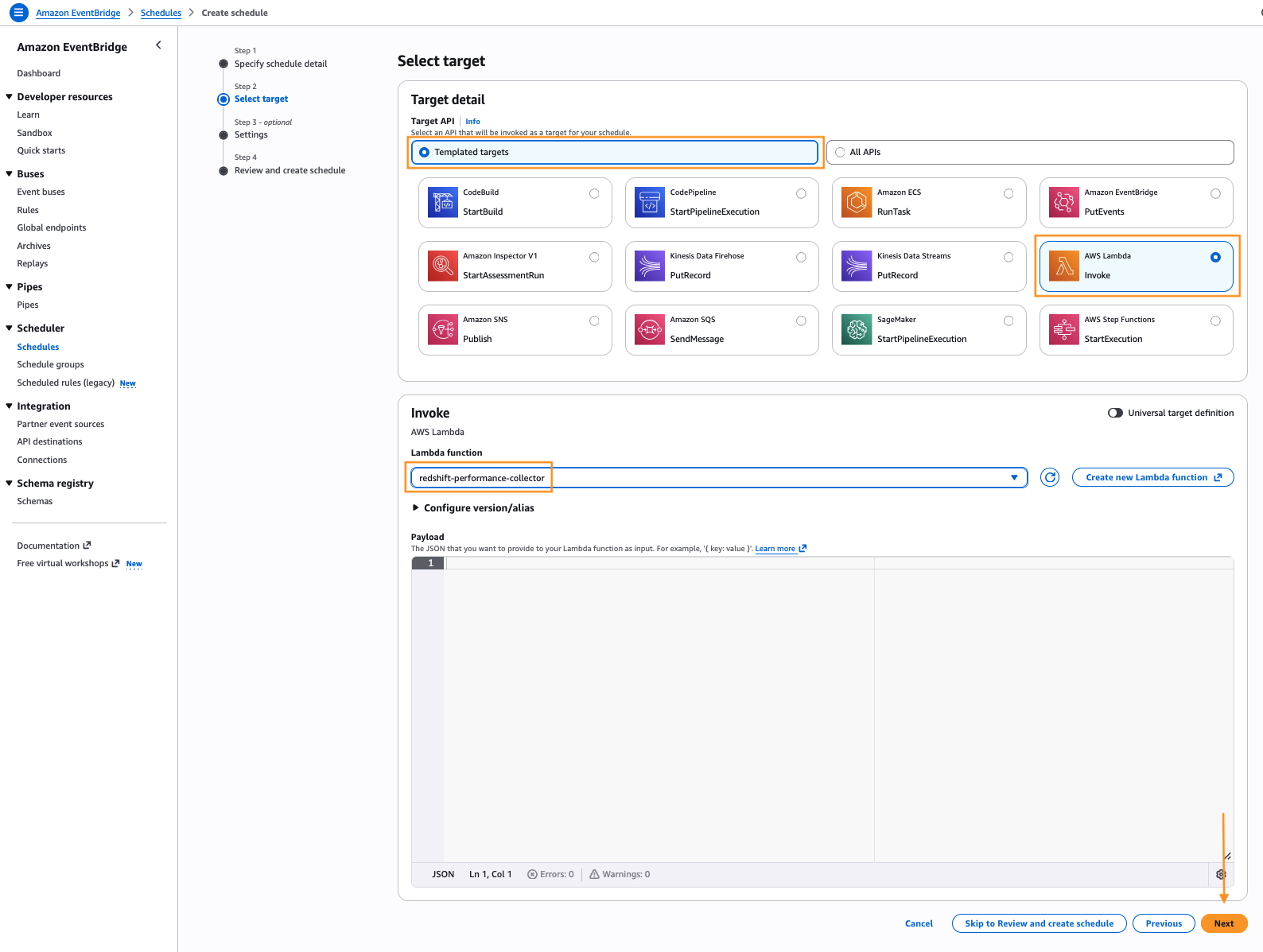This screenshot has height=952, width=1263.
Task: Collapse the Pipes sidebar section
Action: [9, 286]
